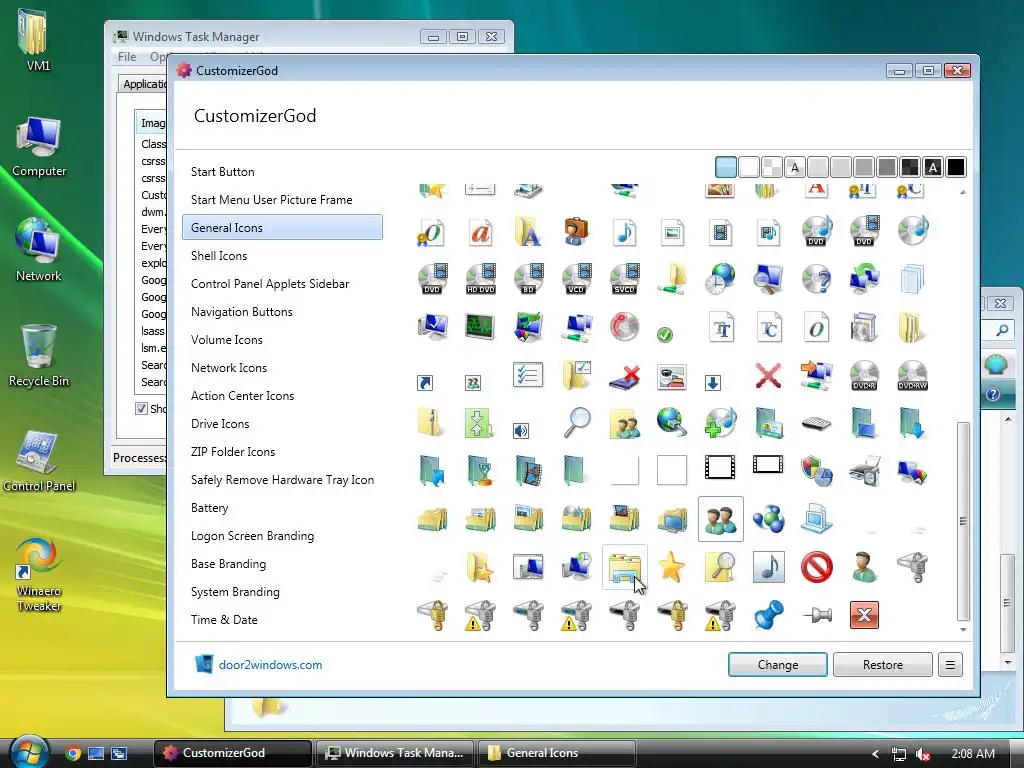Visit the door2windows.com link

tap(270, 665)
